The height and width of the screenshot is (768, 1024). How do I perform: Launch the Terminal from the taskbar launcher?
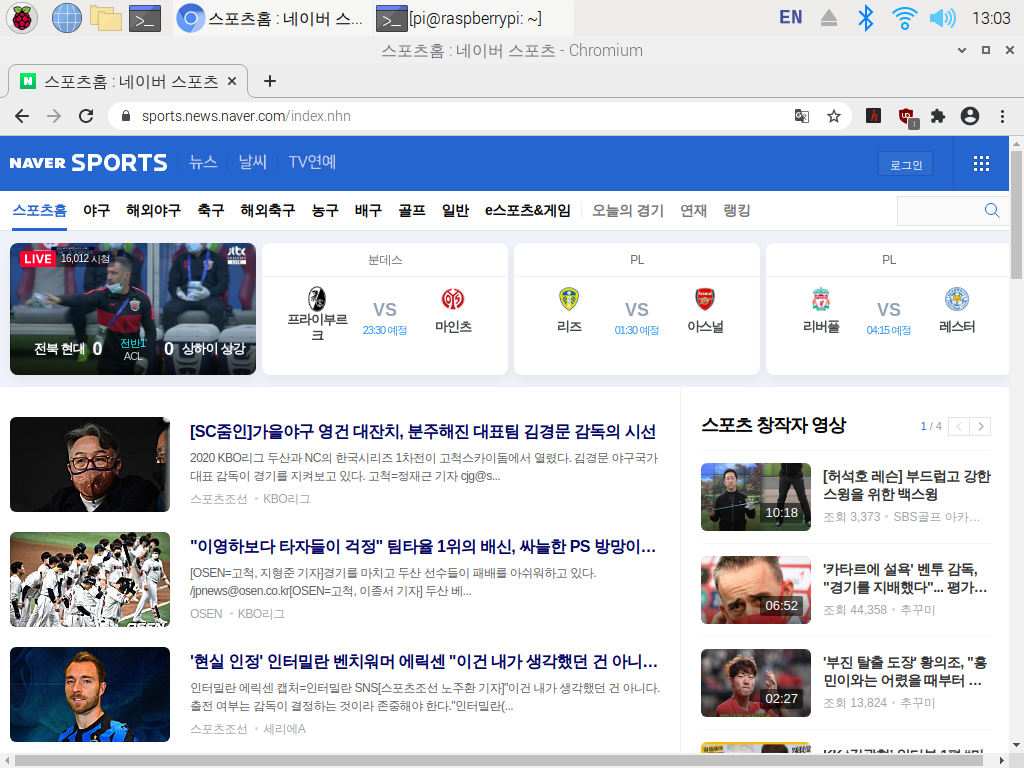coord(145,18)
